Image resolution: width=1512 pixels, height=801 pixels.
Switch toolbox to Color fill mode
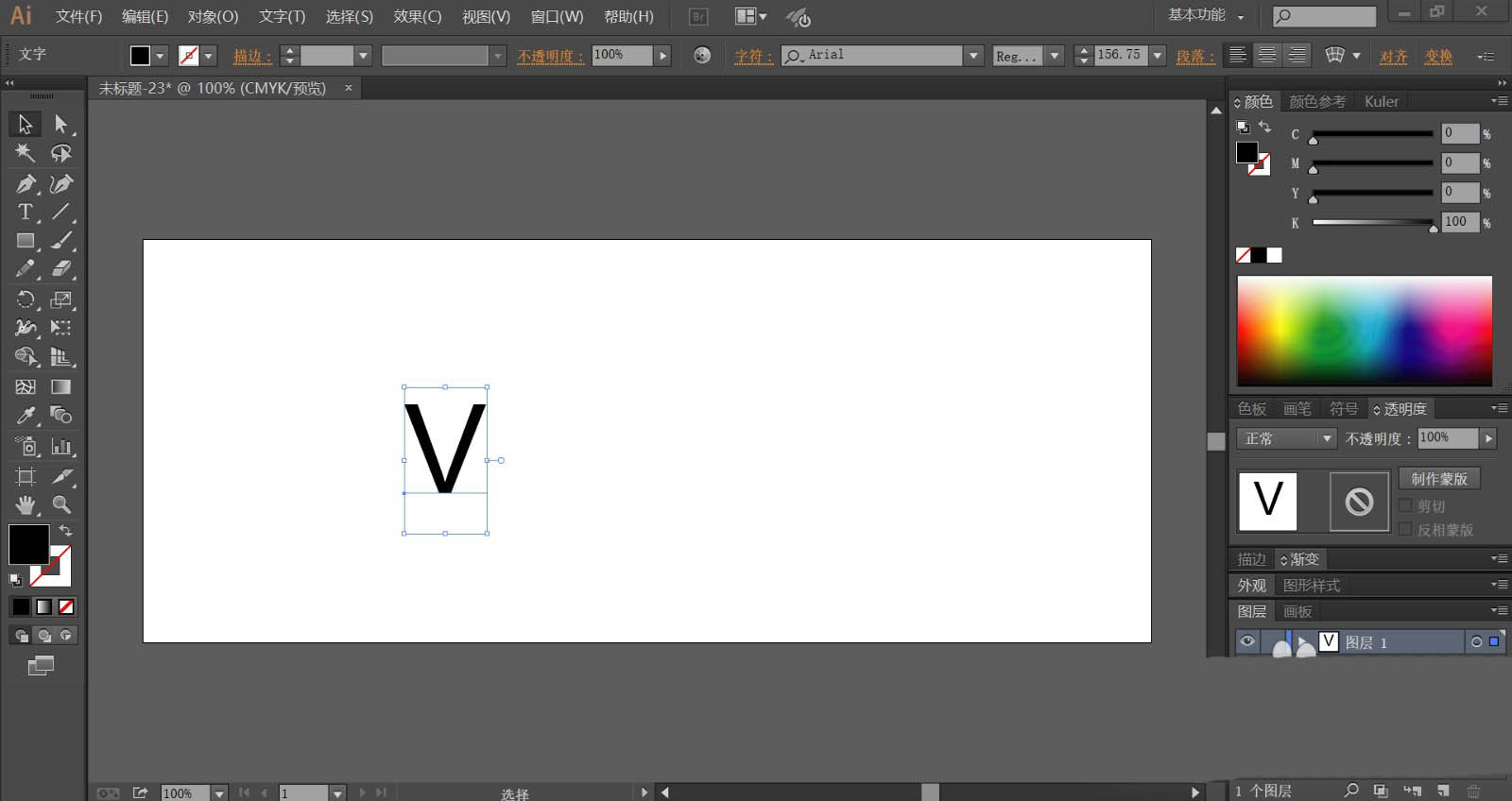coord(21,606)
